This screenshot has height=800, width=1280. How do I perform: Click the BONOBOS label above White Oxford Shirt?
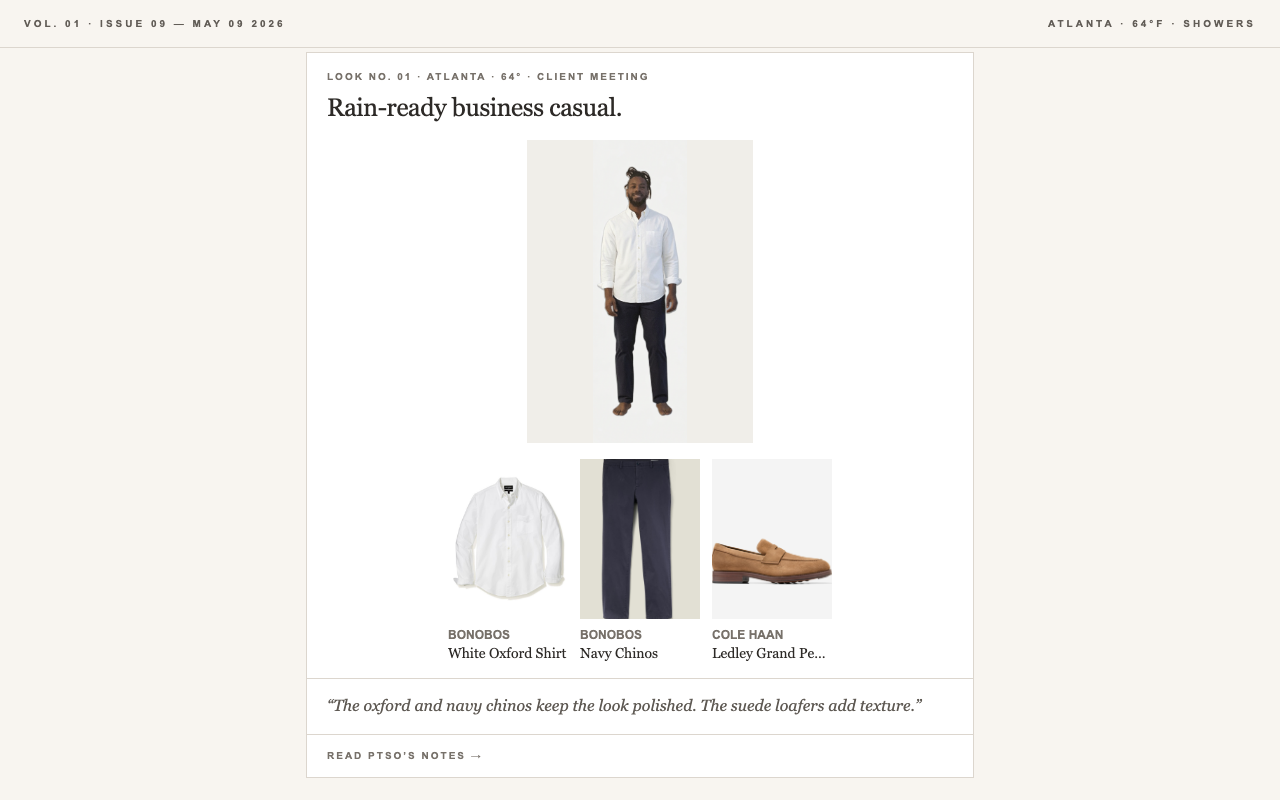click(x=479, y=635)
